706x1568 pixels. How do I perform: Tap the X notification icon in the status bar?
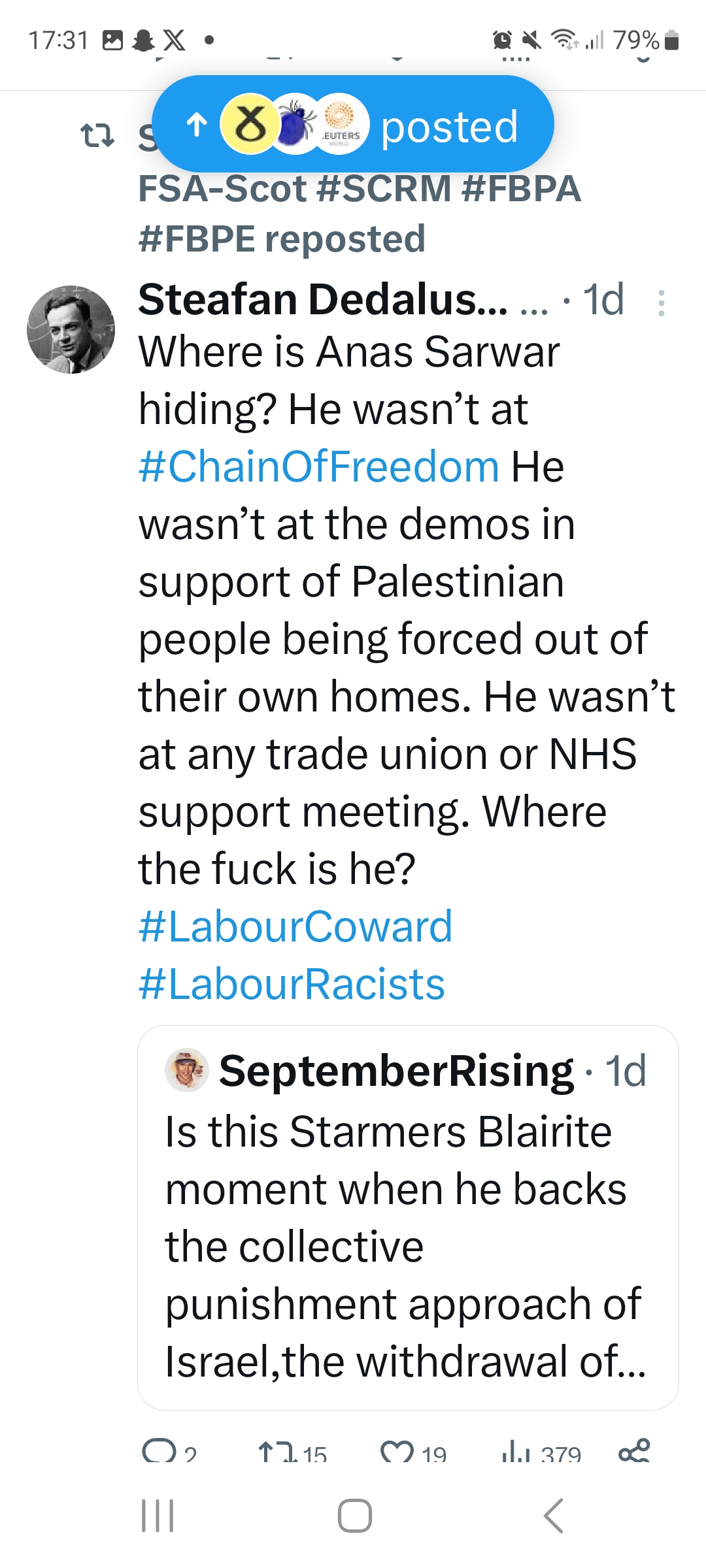point(174,41)
